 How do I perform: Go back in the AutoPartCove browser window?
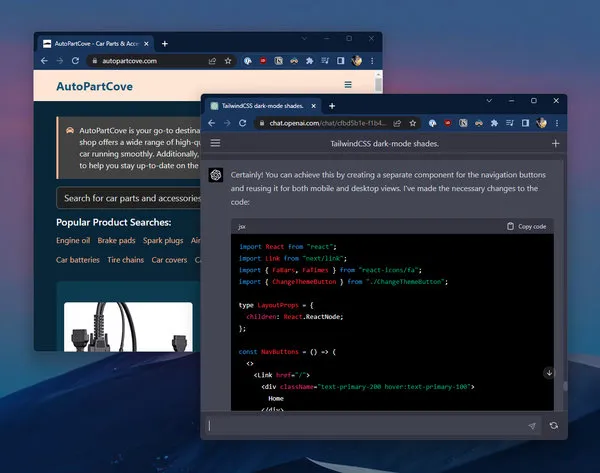44,61
